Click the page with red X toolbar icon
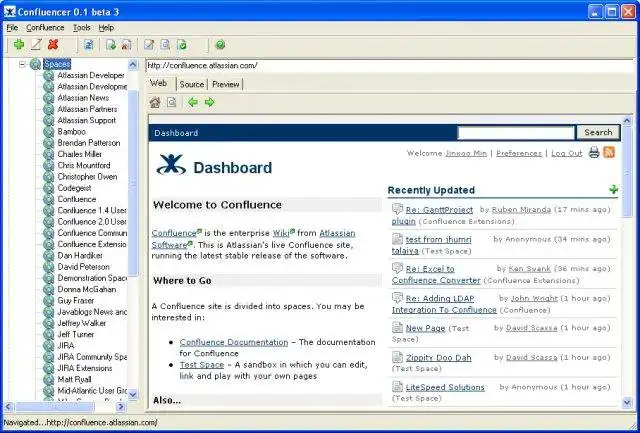The height and width of the screenshot is (433, 640). pos(126,44)
